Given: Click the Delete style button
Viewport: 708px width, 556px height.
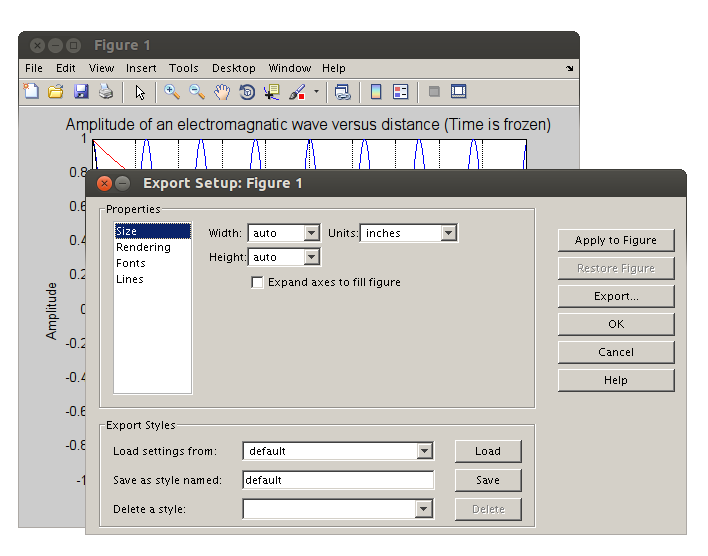Looking at the screenshot, I should [488, 509].
